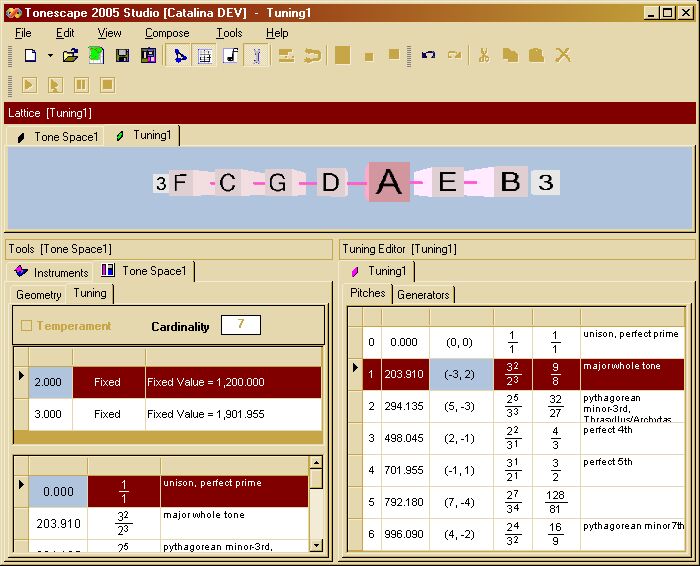This screenshot has width=700, height=566.
Task: Select the 'perfect 4th' pitch row text
Action: click(x=608, y=430)
